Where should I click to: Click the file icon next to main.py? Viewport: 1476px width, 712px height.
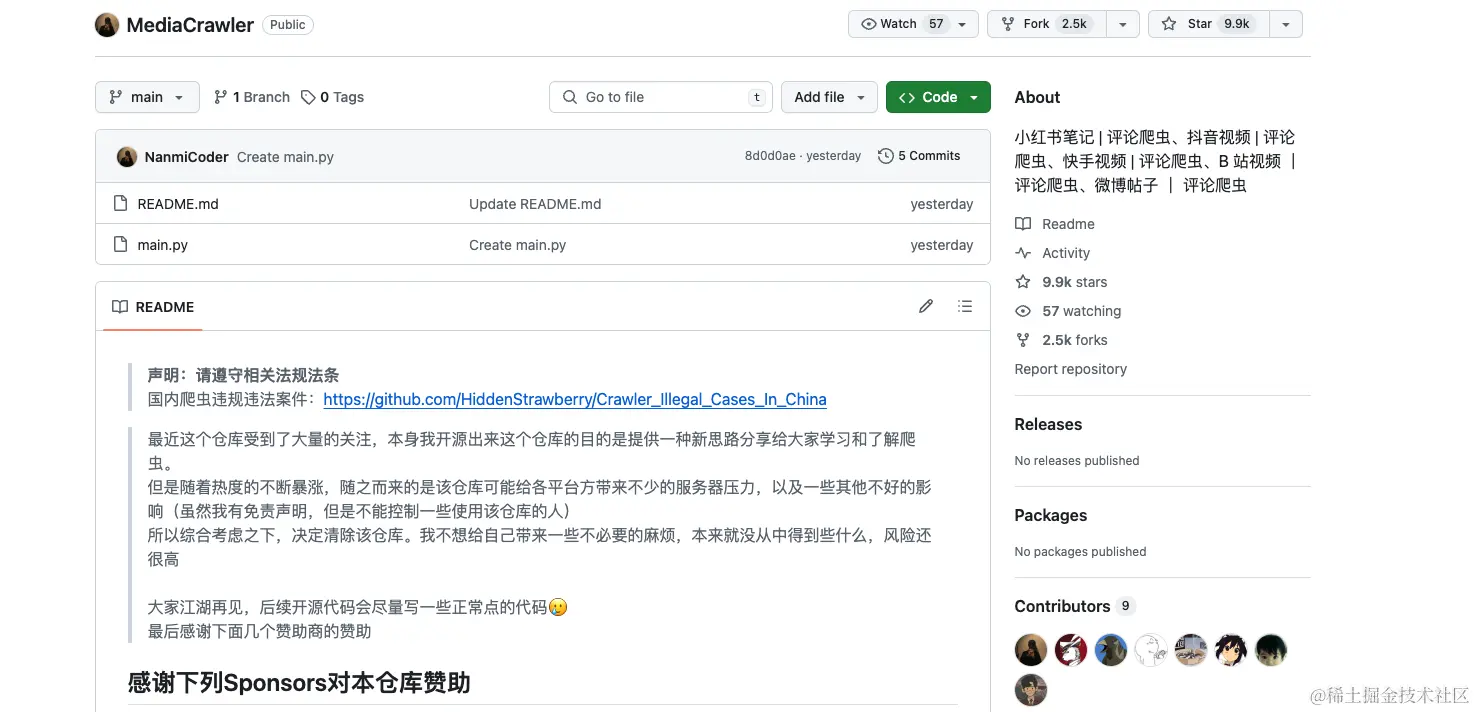pyautogui.click(x=121, y=245)
